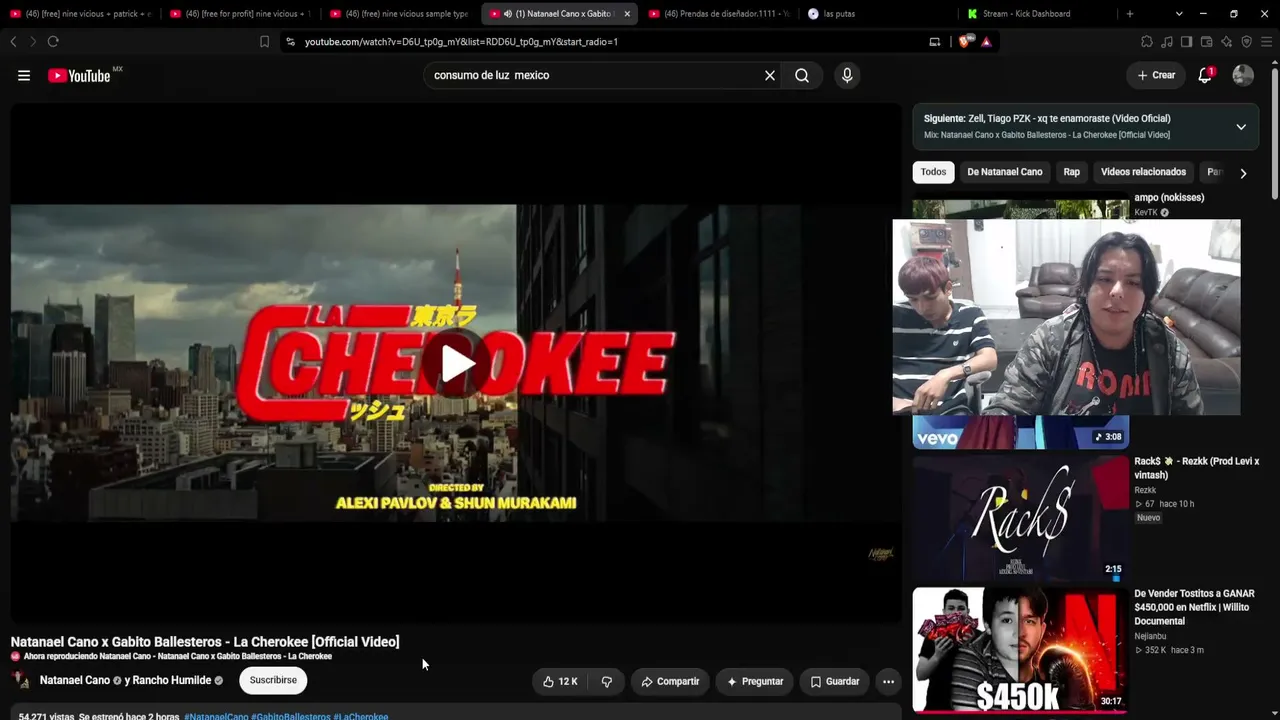Clear the search text with the X icon
Viewport: 1280px width, 720px height.
click(770, 75)
